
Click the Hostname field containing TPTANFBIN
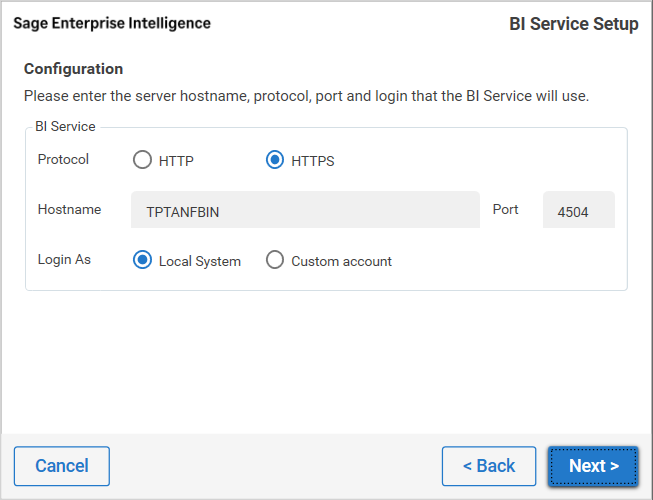305,210
